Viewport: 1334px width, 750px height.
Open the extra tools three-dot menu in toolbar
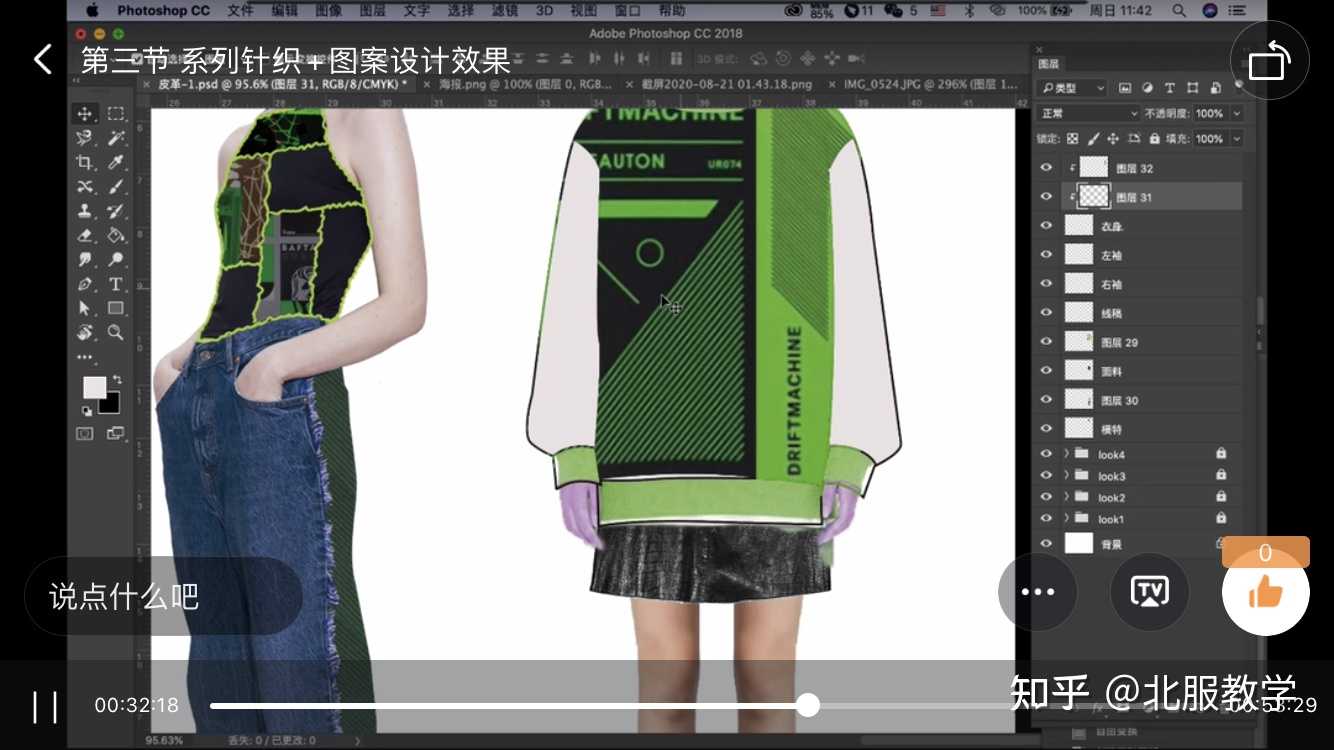(85, 357)
